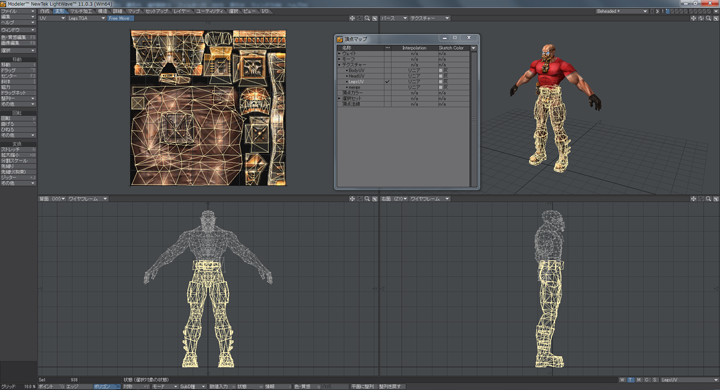Click the UV viewport pan (move) icon

[352, 18]
